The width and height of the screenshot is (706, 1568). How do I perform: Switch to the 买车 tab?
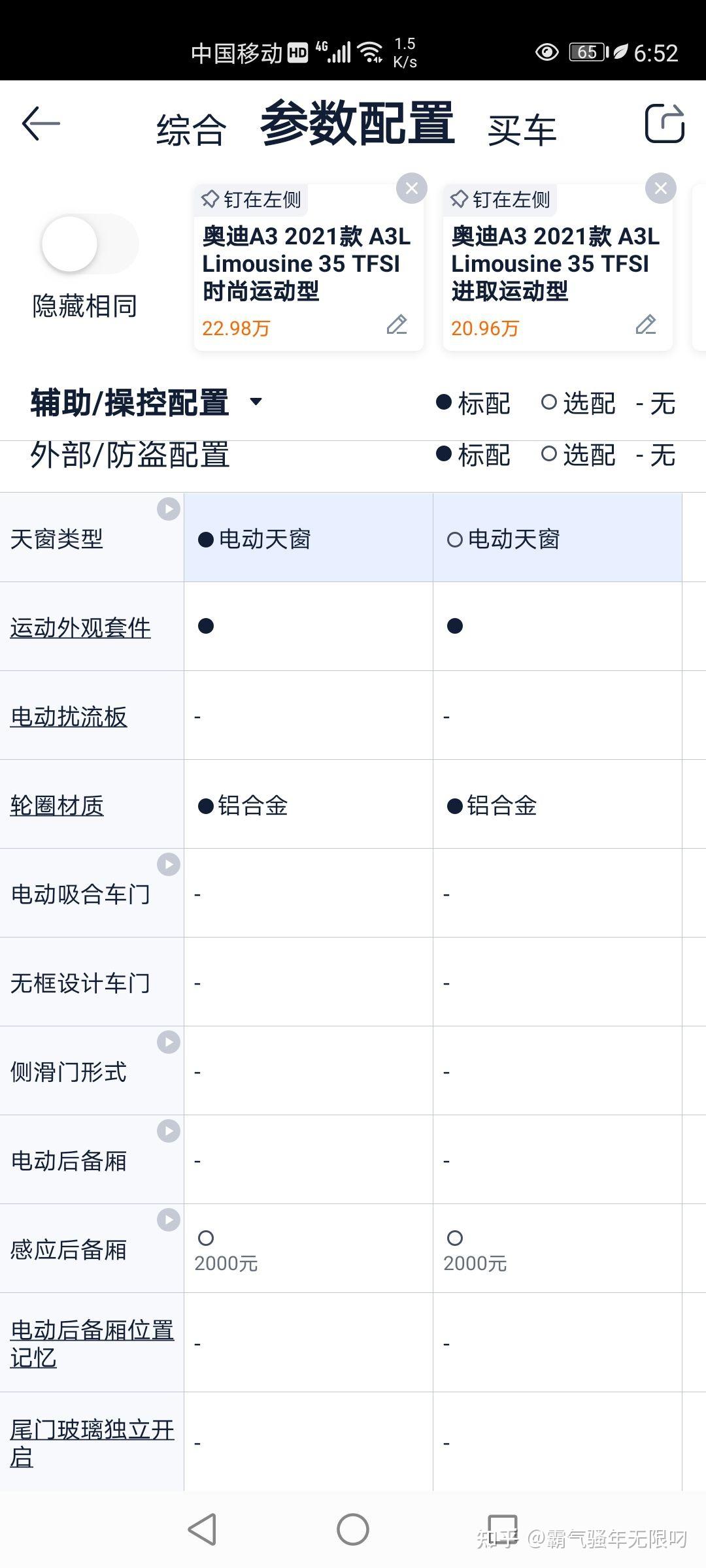coord(521,130)
